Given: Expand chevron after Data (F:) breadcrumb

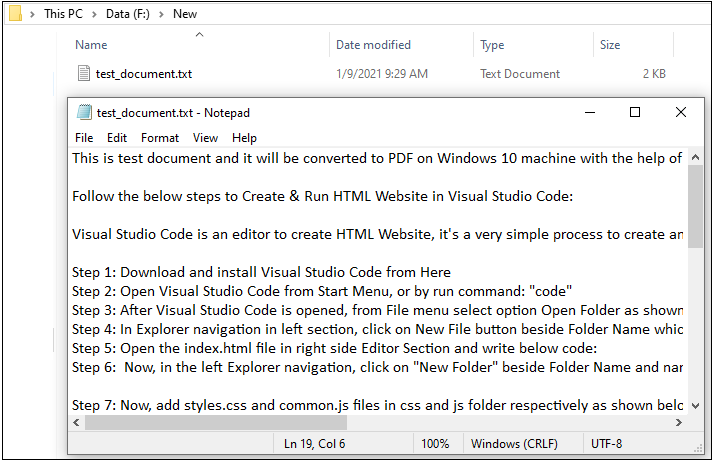Looking at the screenshot, I should coord(161,14).
